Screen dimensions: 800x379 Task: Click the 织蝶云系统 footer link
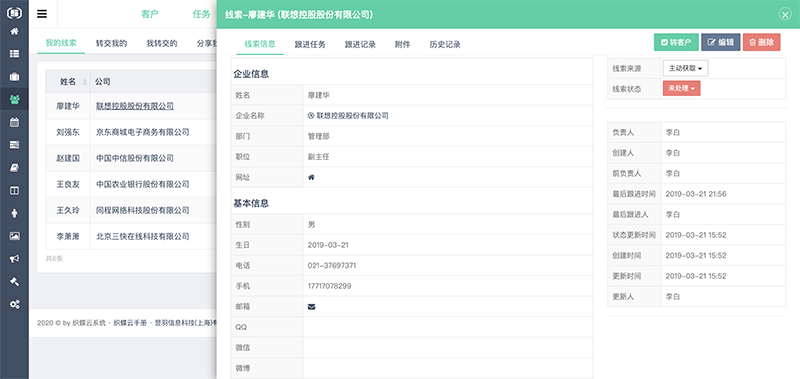pos(89,322)
